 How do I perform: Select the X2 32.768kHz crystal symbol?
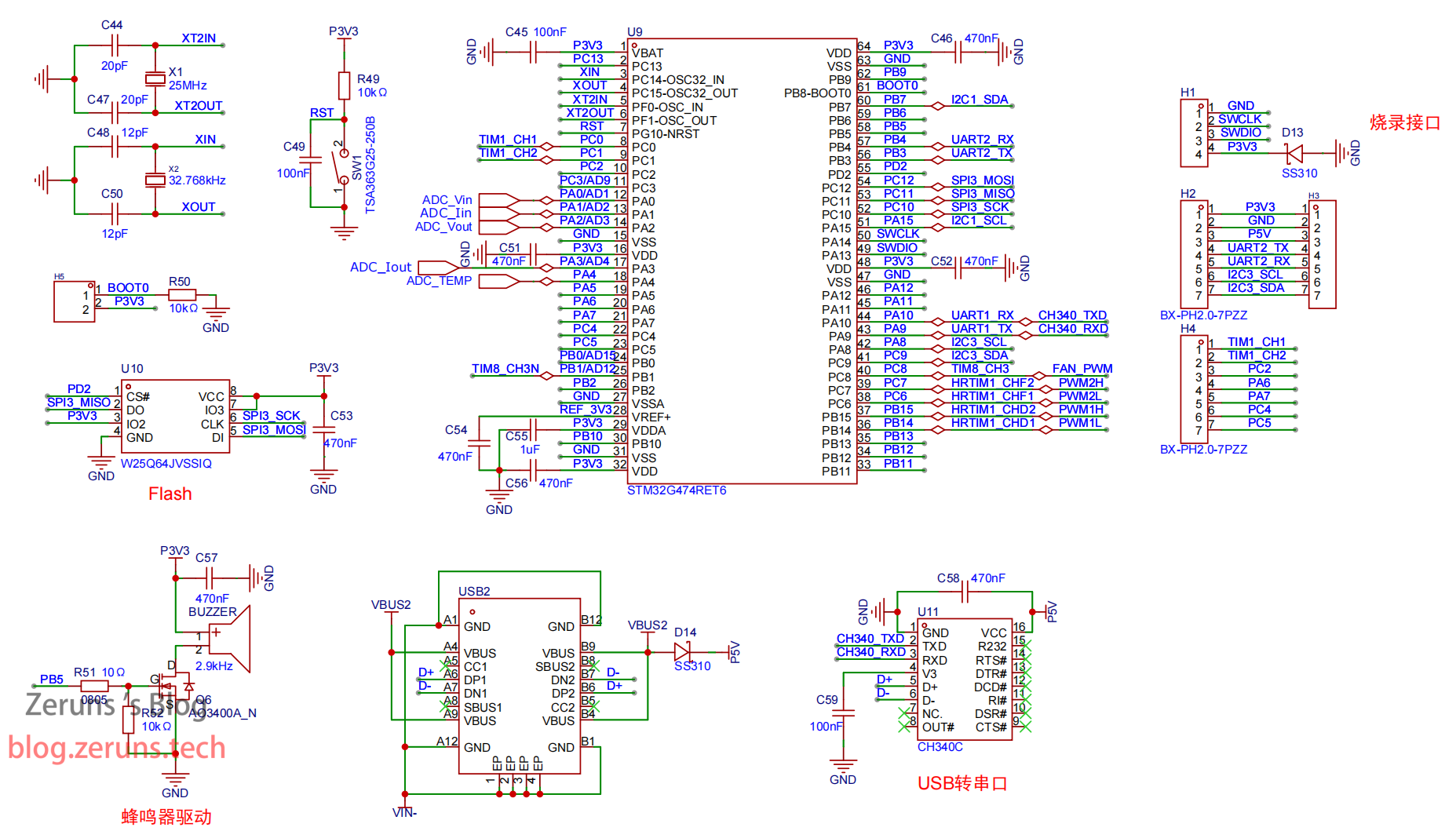click(155, 180)
